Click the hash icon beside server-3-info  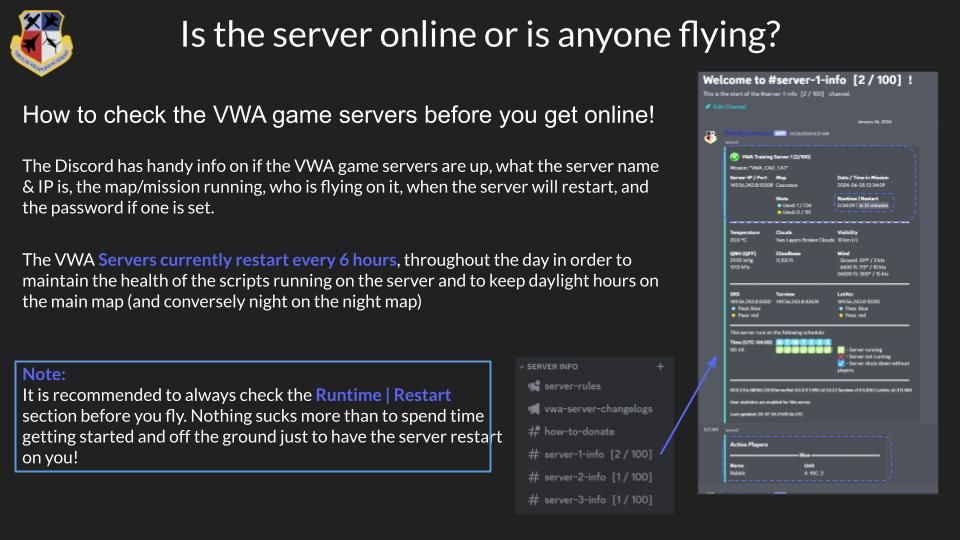pyautogui.click(x=534, y=500)
